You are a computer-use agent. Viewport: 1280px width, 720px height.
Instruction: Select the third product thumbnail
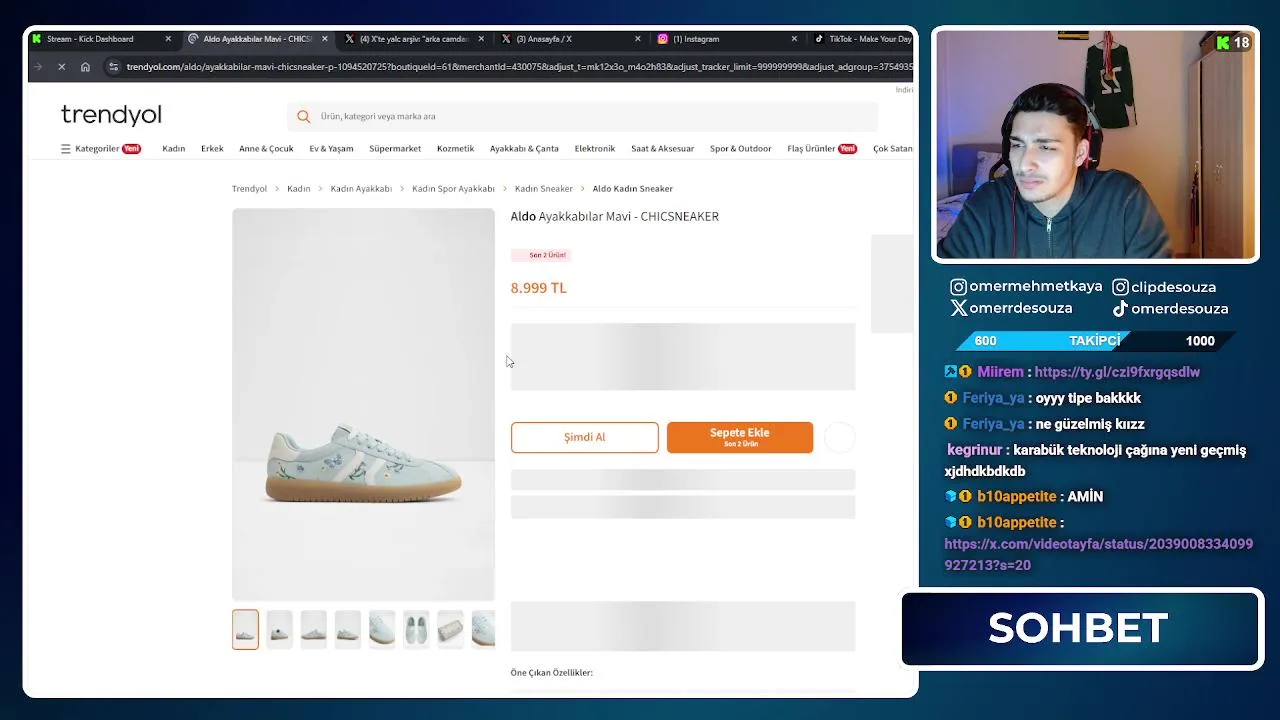tap(313, 629)
